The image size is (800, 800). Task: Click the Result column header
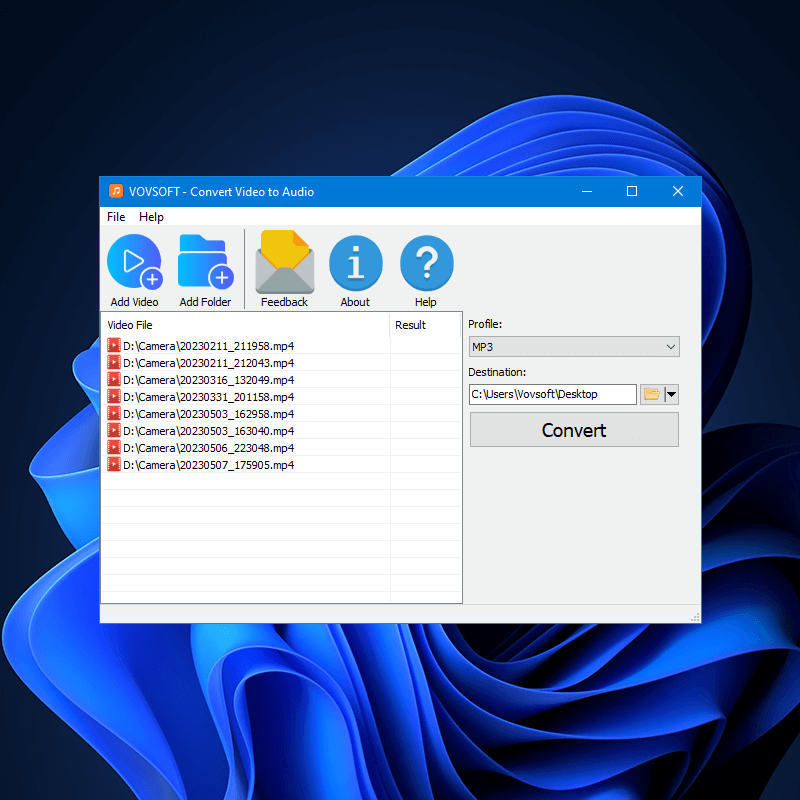(x=412, y=324)
